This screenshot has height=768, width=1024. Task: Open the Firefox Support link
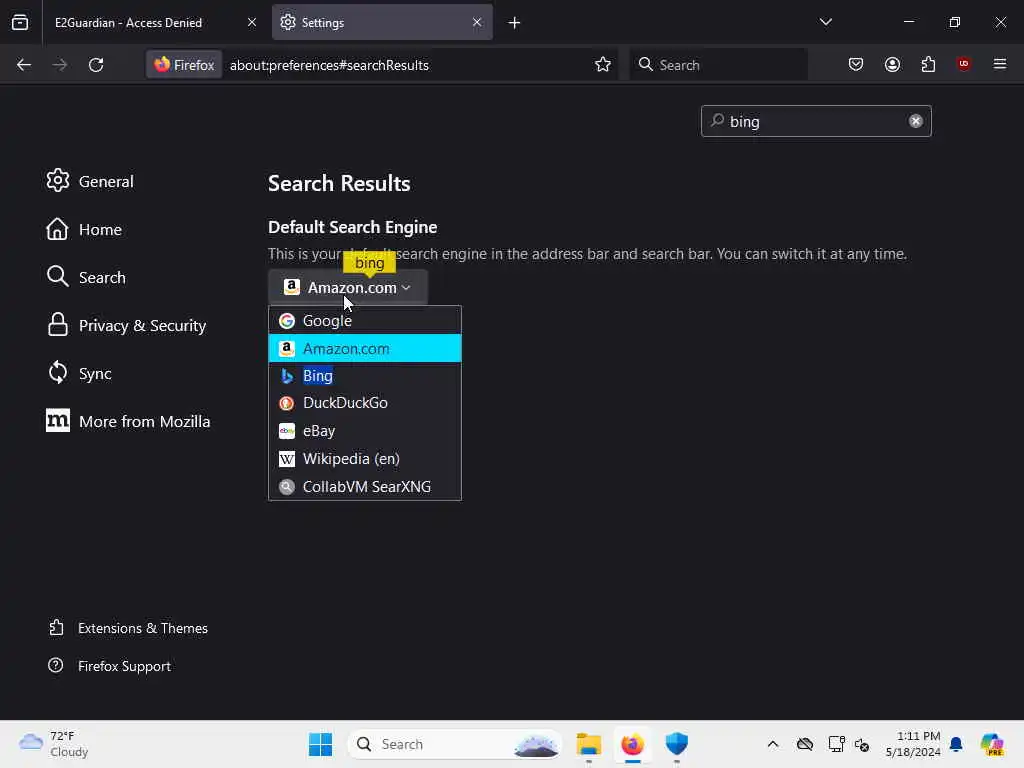(x=110, y=665)
